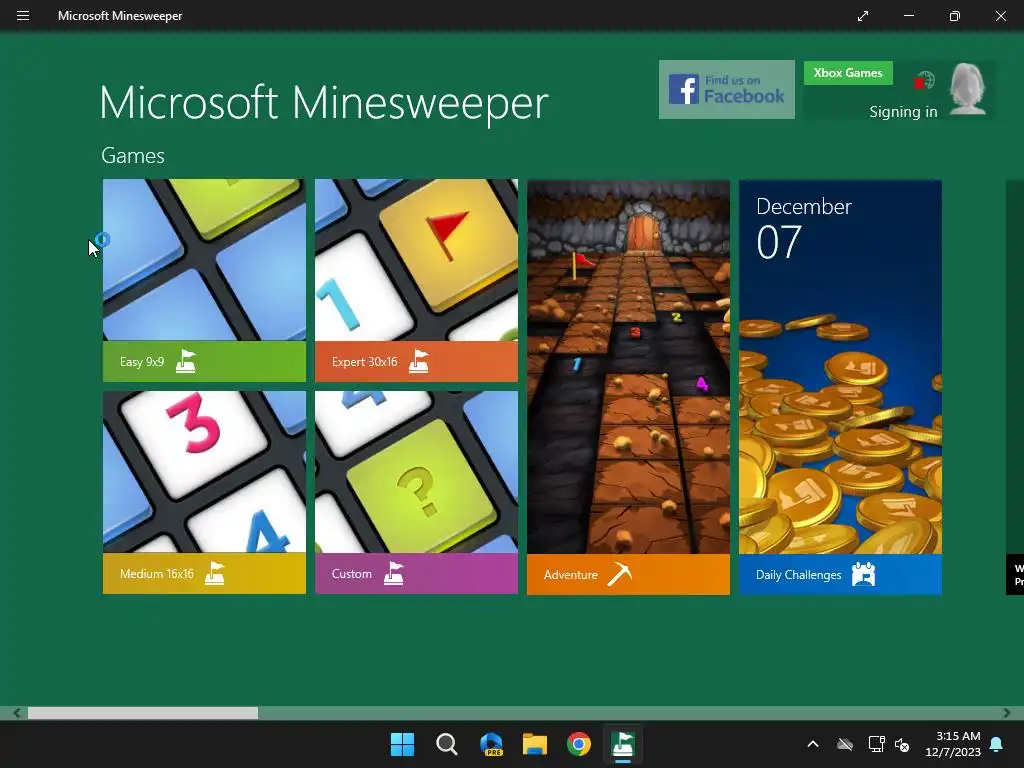The height and width of the screenshot is (768, 1024).
Task: Click the Xbox Games button
Action: coord(848,73)
